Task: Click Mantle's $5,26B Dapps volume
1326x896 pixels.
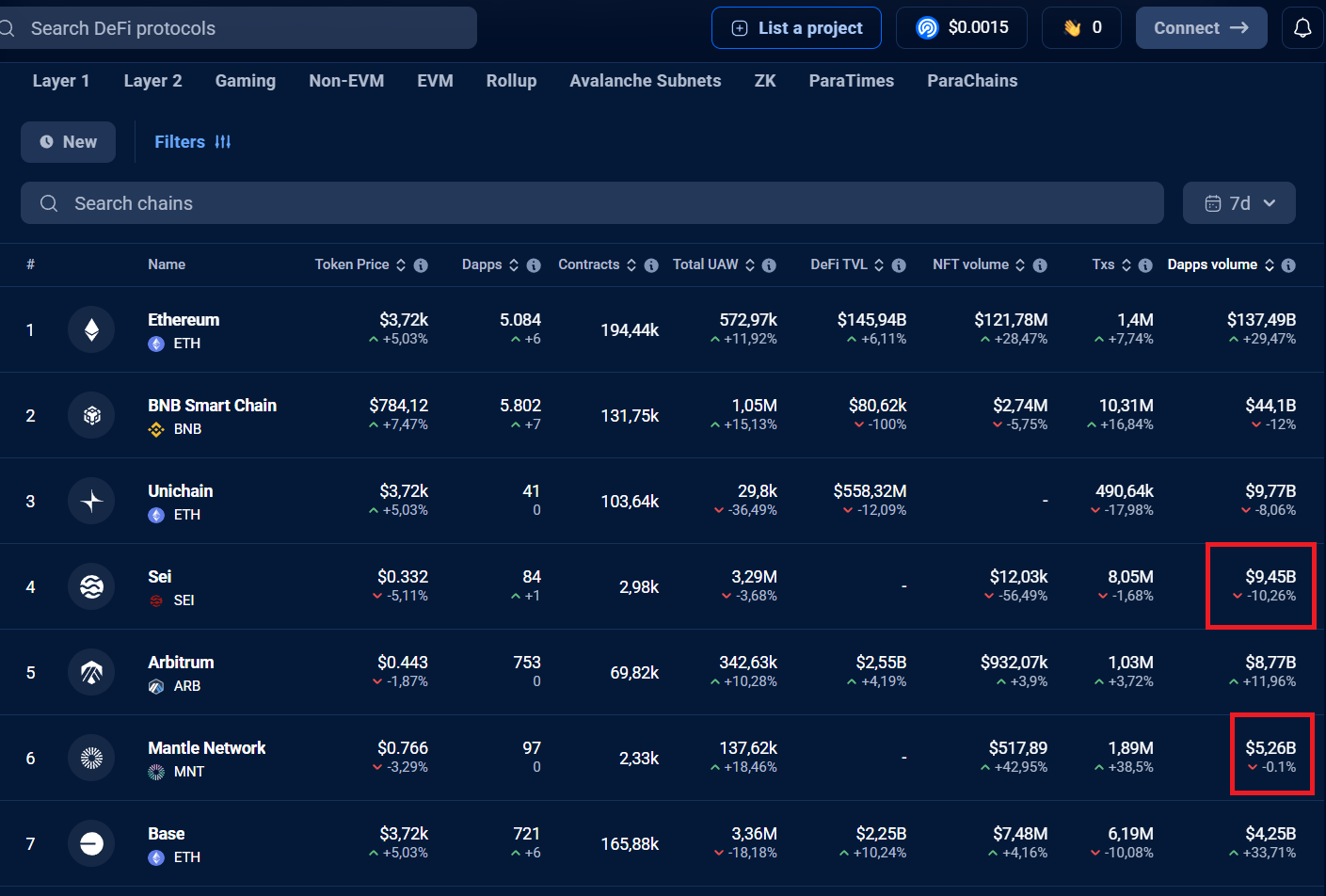Action: (x=1270, y=748)
